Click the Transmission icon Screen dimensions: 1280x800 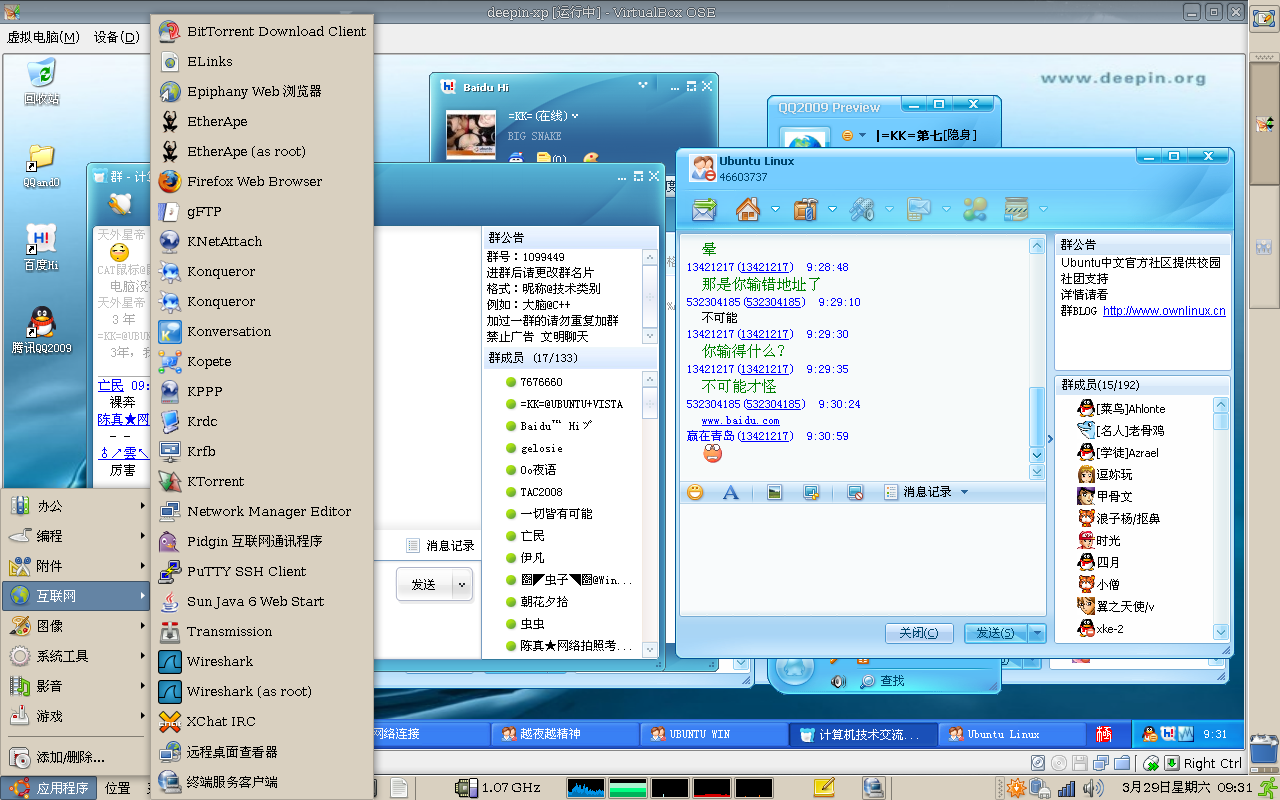point(170,631)
